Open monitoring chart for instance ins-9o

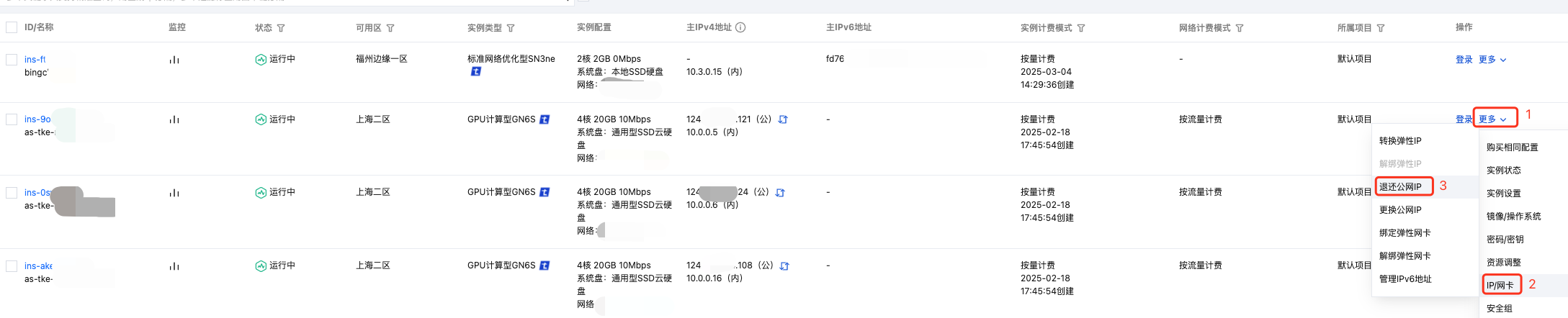coord(174,119)
